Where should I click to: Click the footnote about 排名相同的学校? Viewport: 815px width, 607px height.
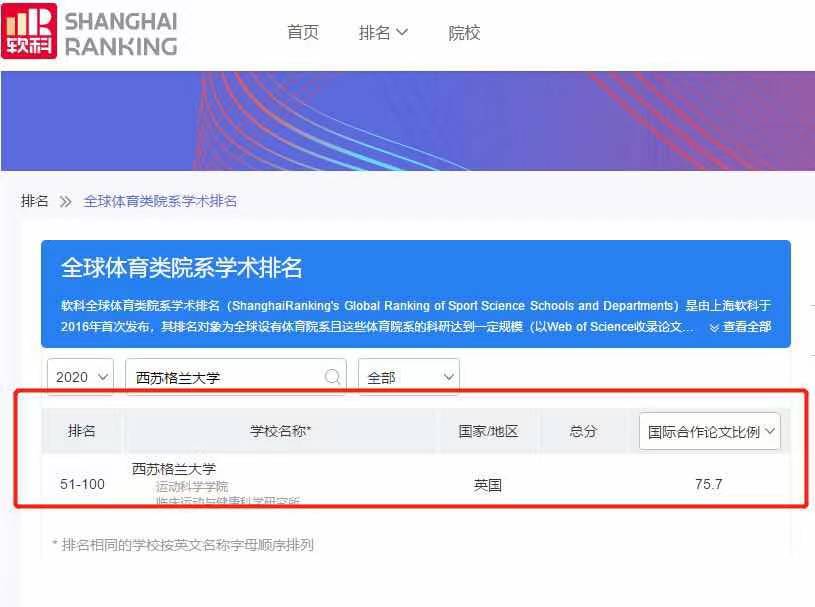click(x=183, y=545)
